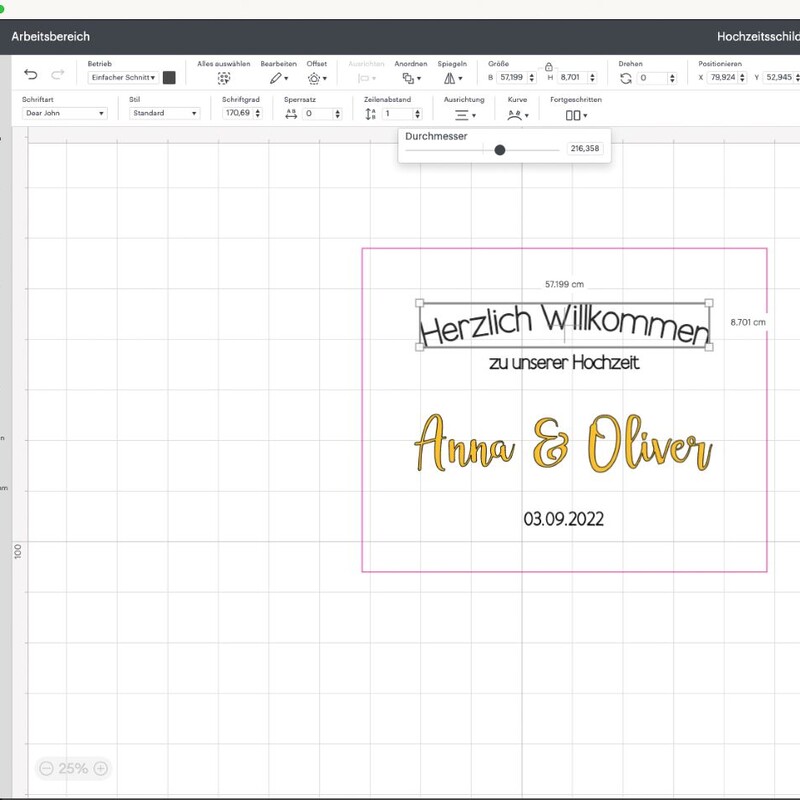
Task: Open the Bearbeiten pencil tool
Action: click(x=279, y=78)
